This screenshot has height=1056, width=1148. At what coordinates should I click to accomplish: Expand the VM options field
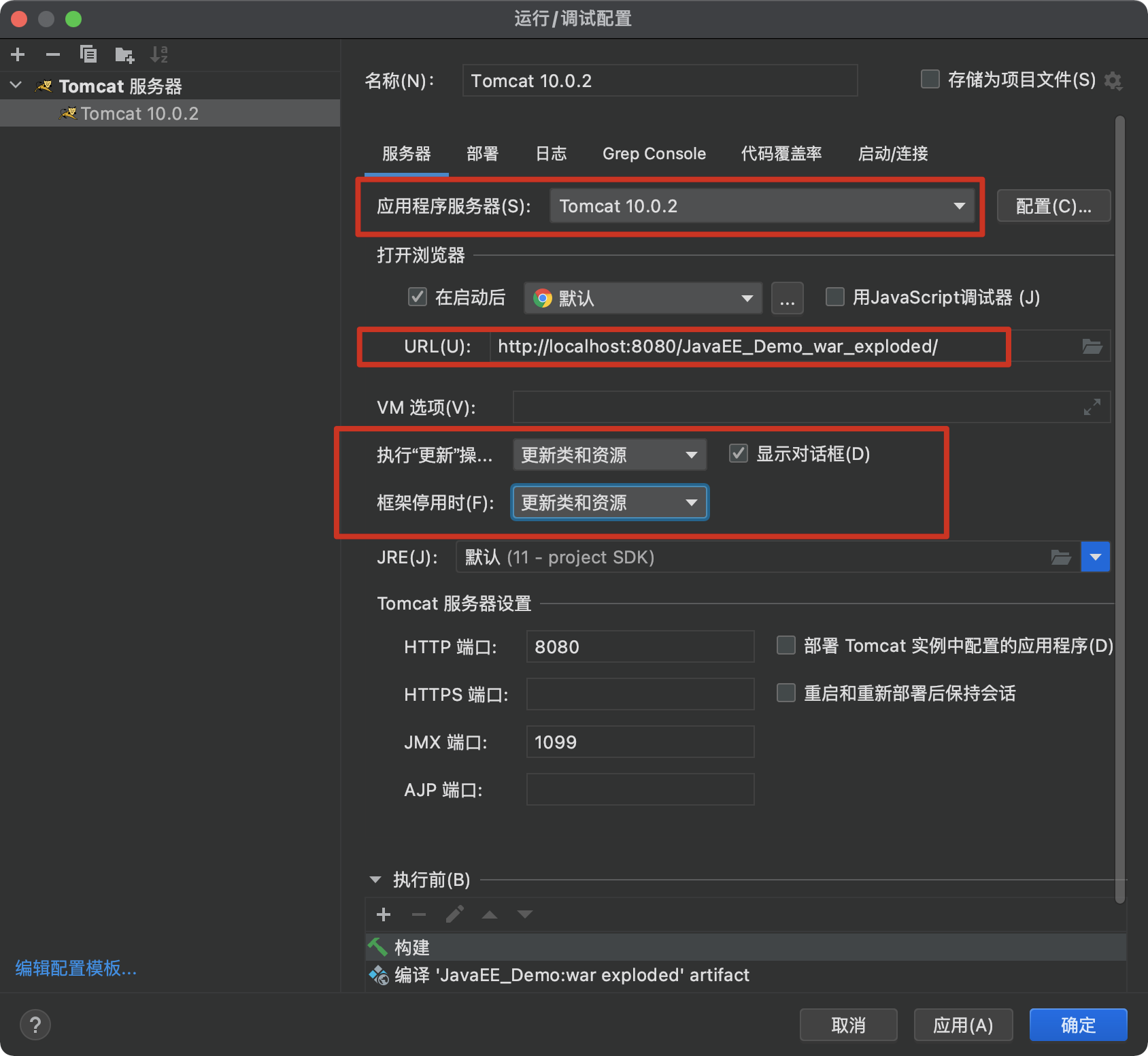[x=1092, y=407]
